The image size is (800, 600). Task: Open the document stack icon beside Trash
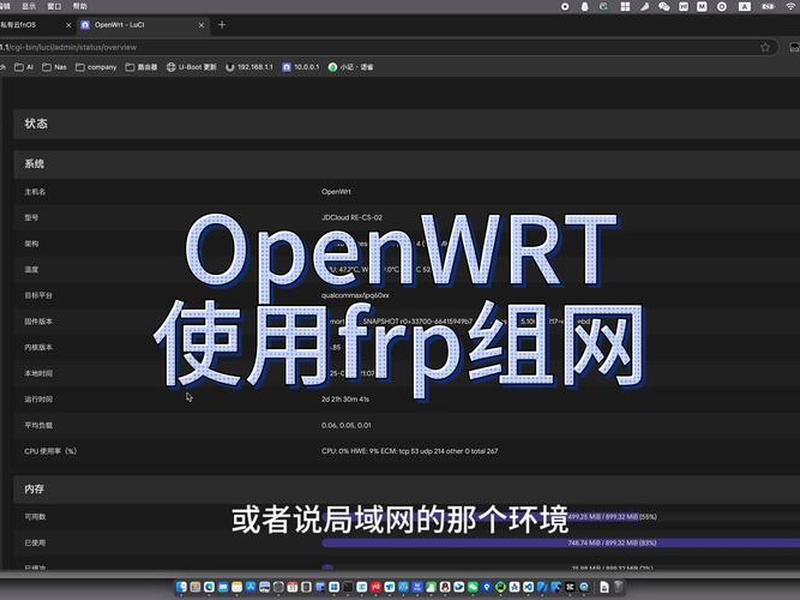point(604,587)
